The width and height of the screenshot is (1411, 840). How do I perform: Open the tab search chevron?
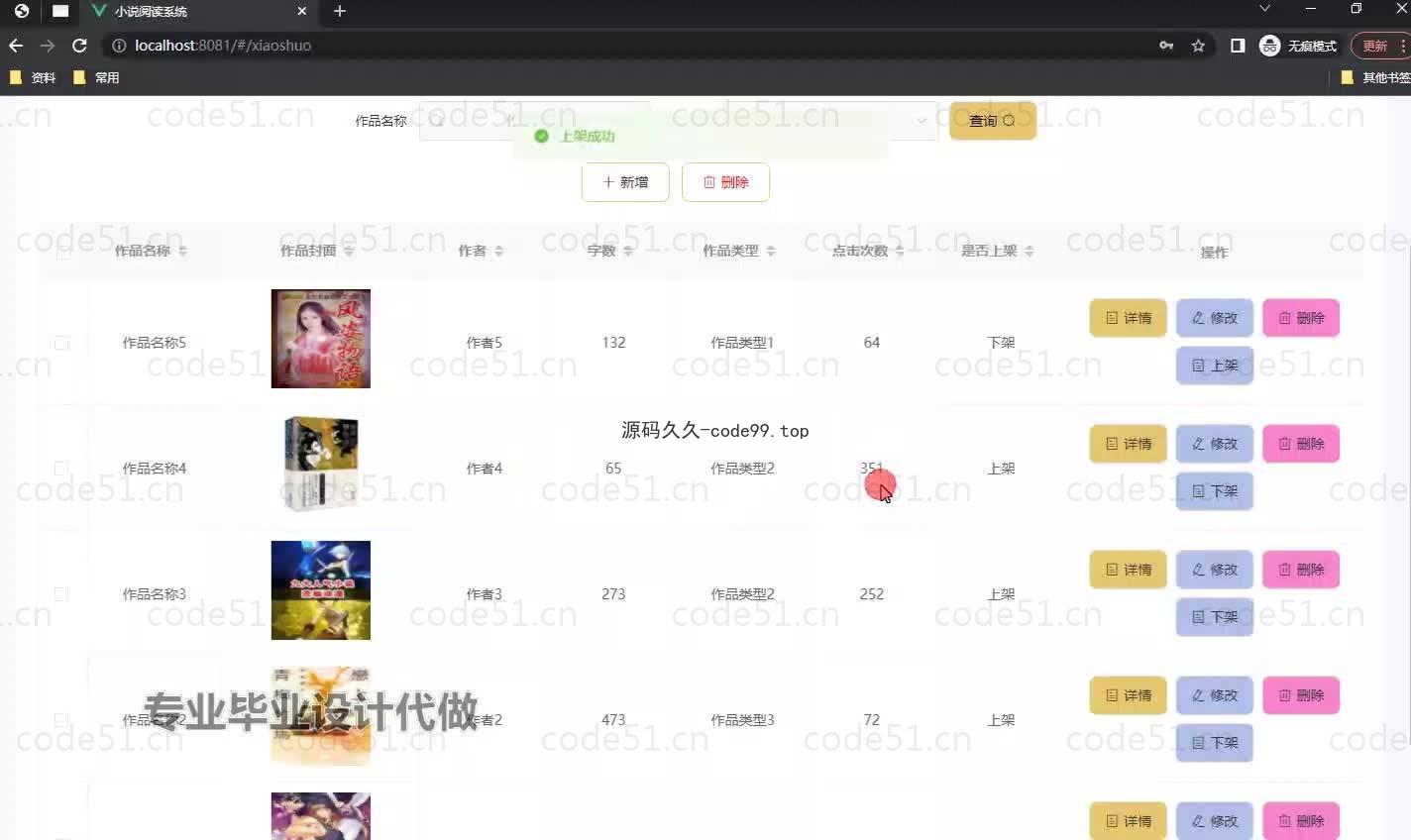pyautogui.click(x=1264, y=9)
